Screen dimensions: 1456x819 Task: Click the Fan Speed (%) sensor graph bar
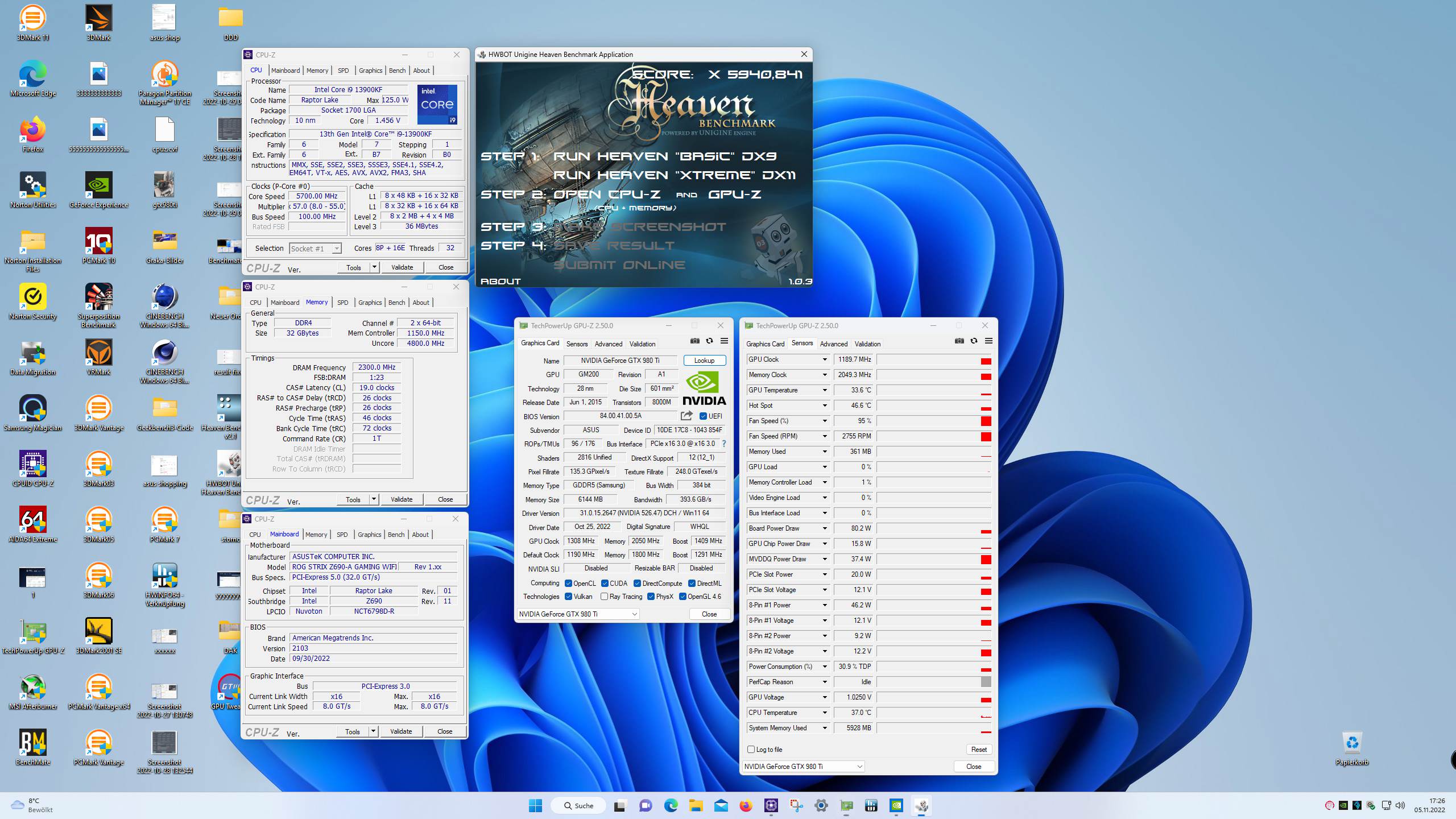pos(934,421)
